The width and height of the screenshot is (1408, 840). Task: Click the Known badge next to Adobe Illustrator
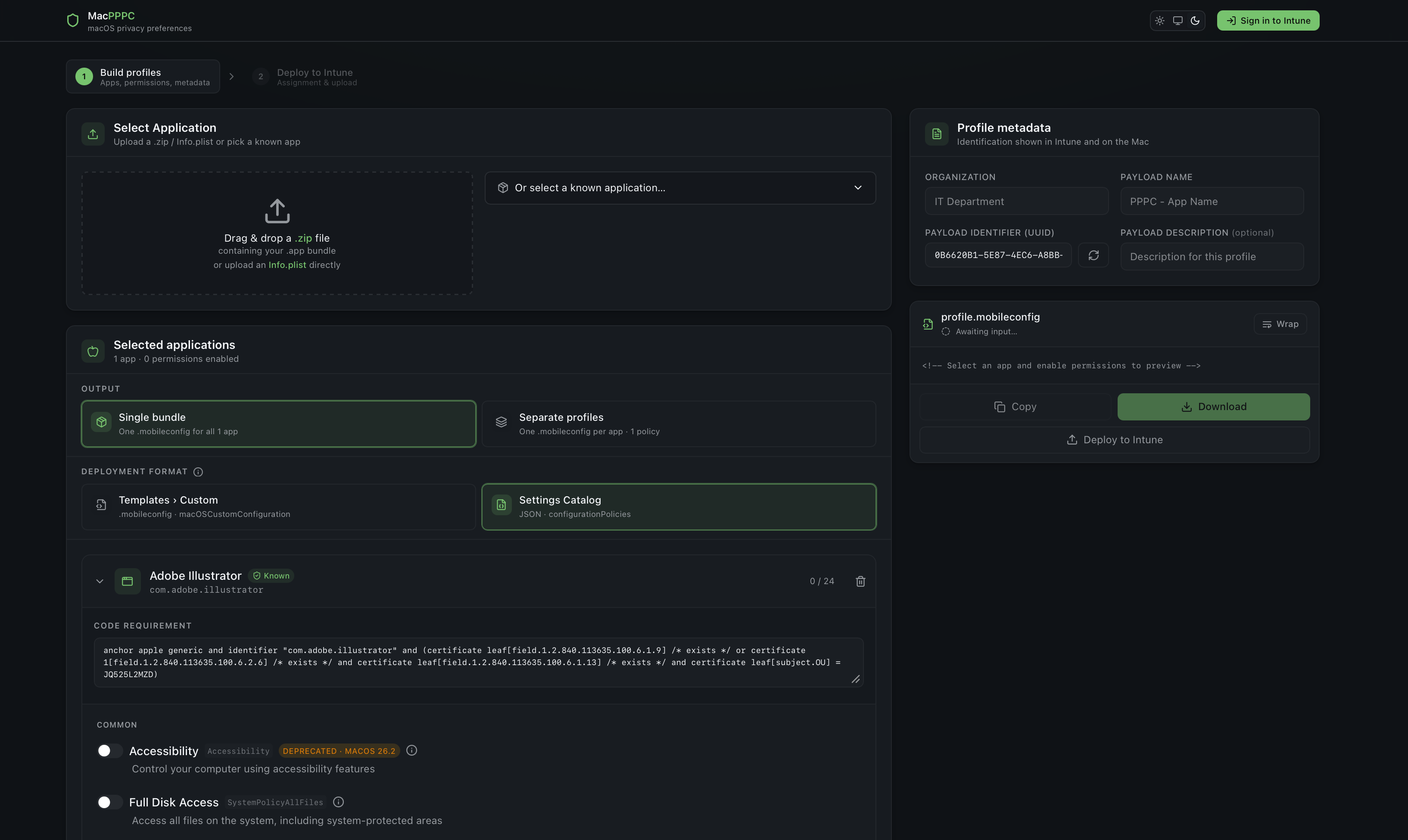(271, 576)
